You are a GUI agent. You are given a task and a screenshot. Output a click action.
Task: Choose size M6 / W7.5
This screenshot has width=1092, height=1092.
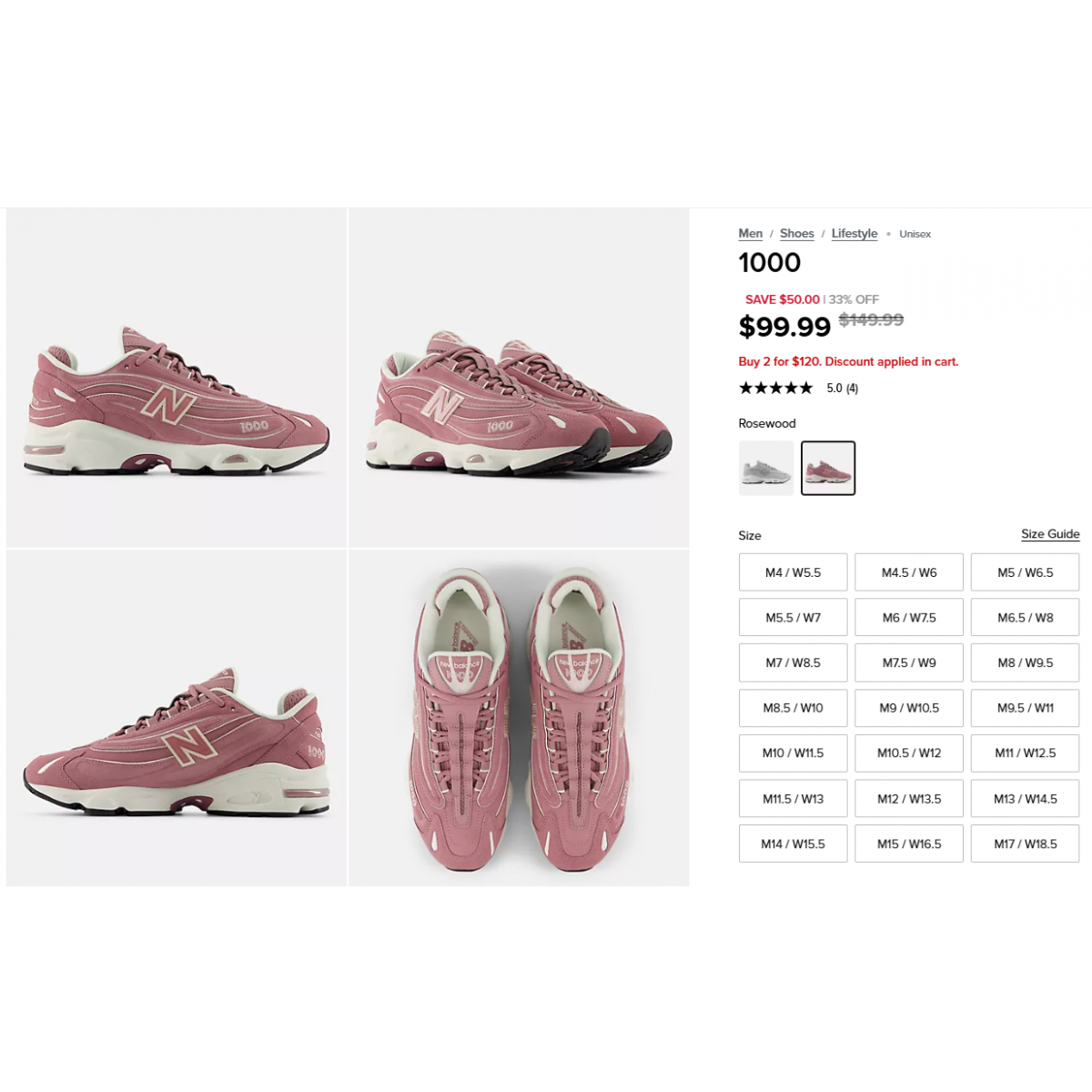click(909, 618)
